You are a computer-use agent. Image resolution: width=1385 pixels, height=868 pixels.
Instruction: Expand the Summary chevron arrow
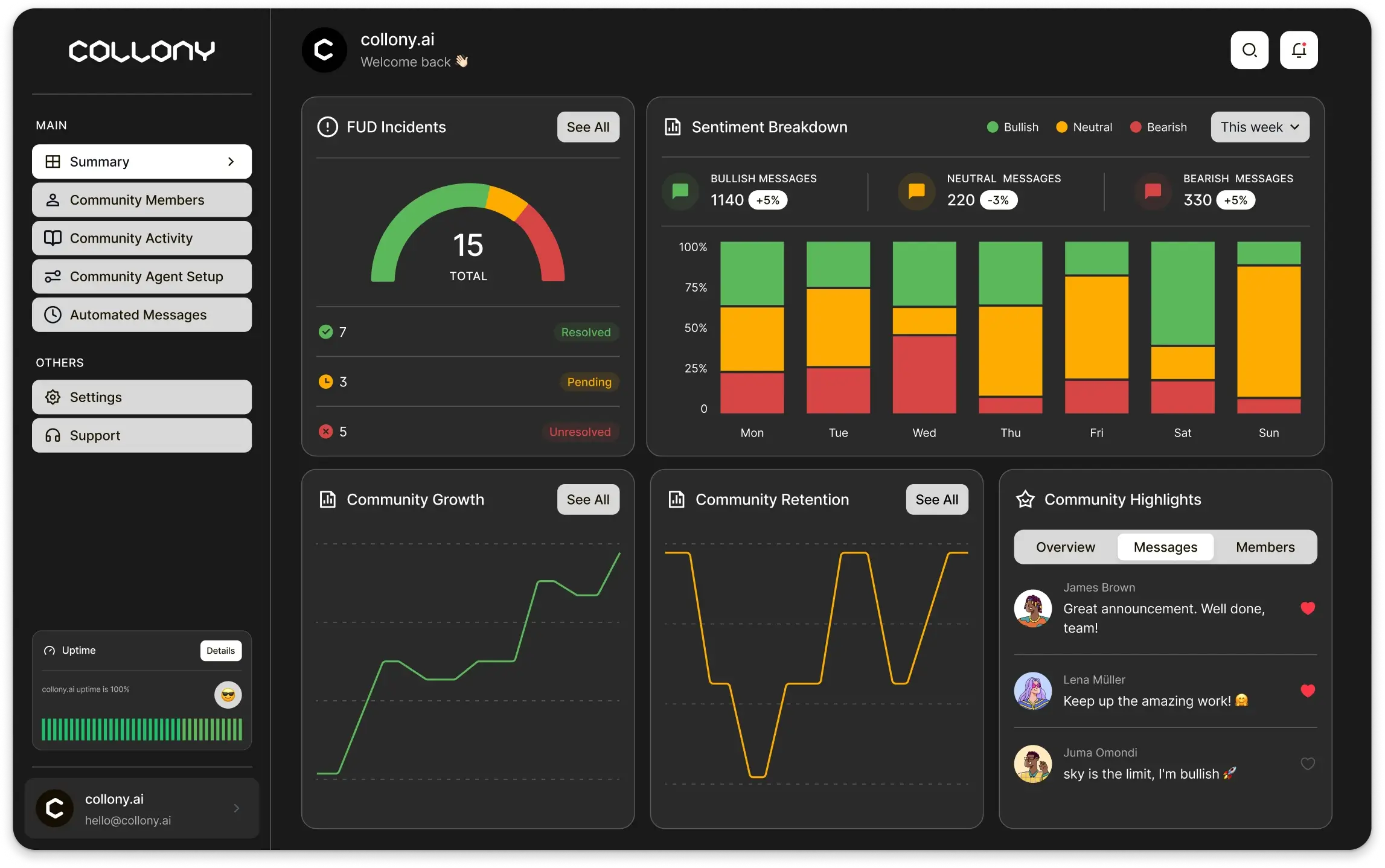coord(231,162)
